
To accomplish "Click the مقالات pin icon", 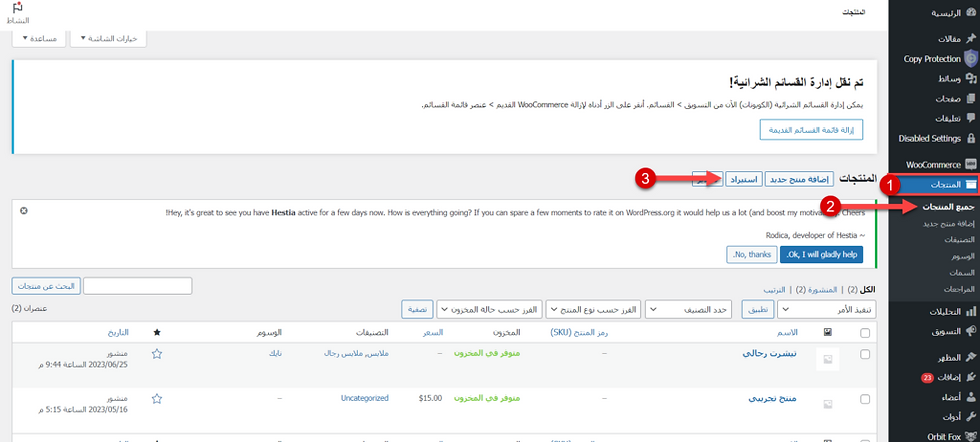I will (971, 39).
